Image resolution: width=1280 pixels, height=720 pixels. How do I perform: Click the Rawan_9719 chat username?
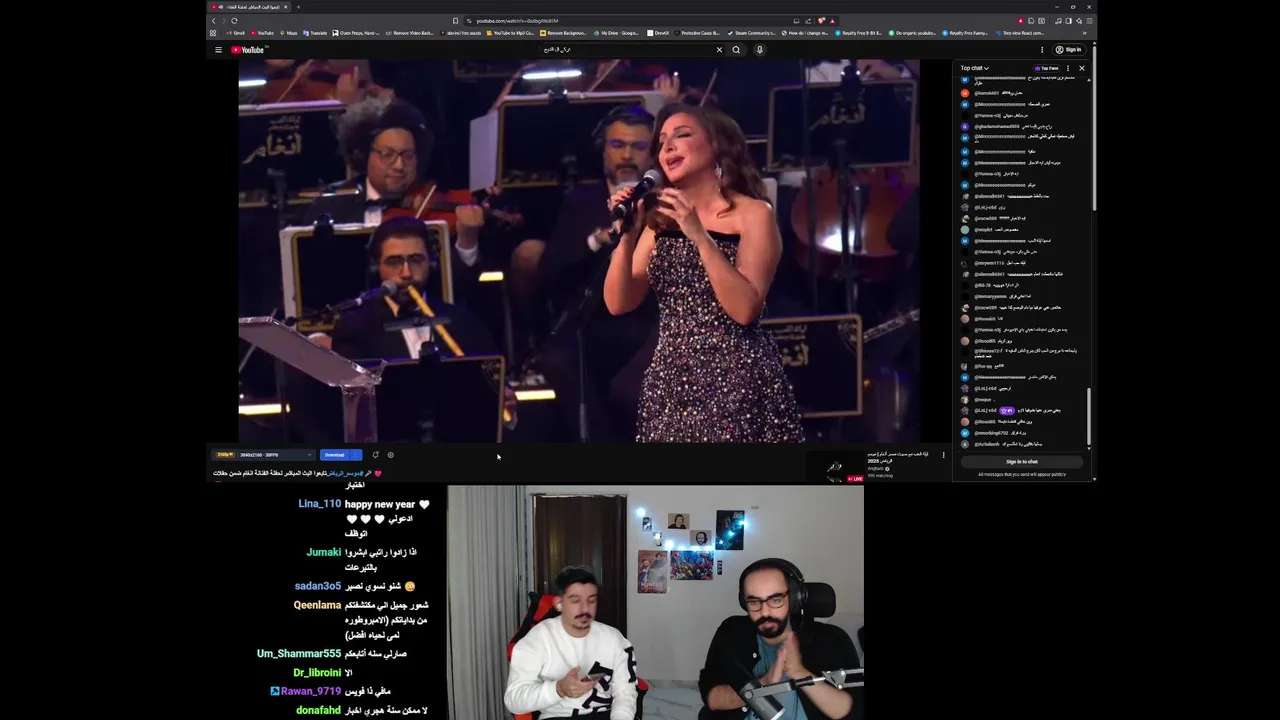click(x=311, y=691)
